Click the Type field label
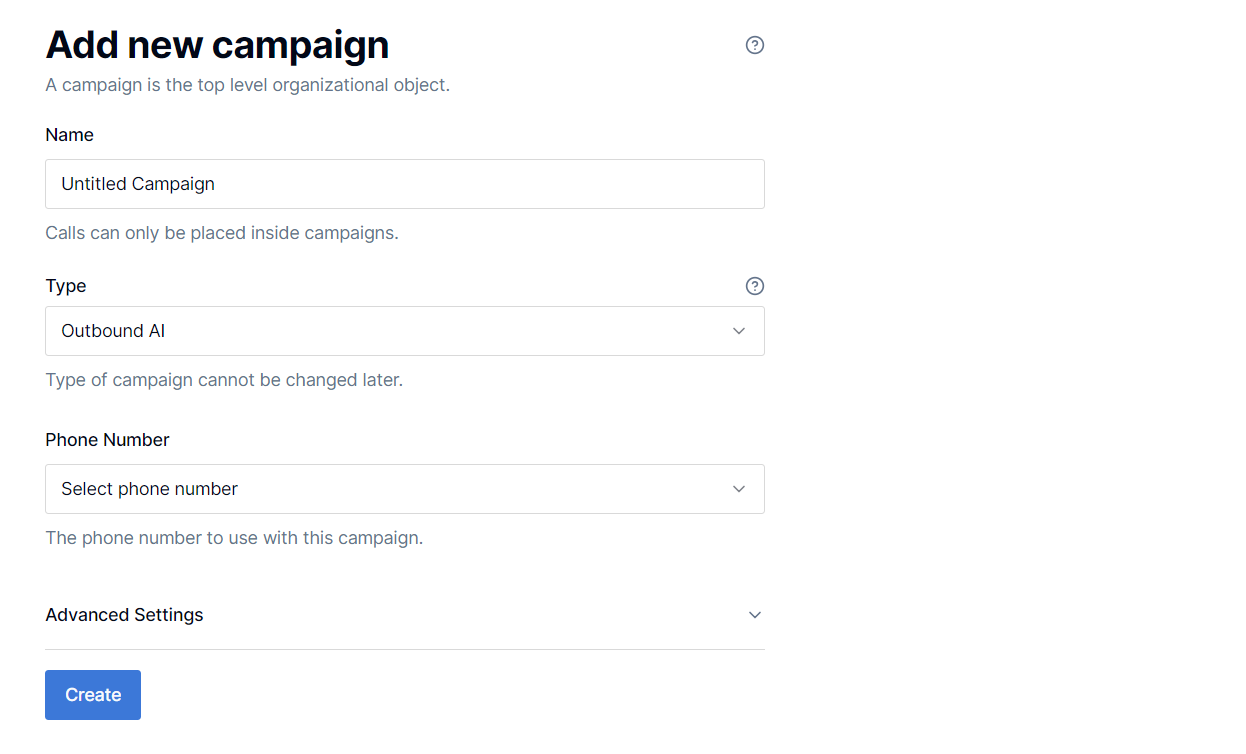The image size is (1246, 754). tap(66, 286)
